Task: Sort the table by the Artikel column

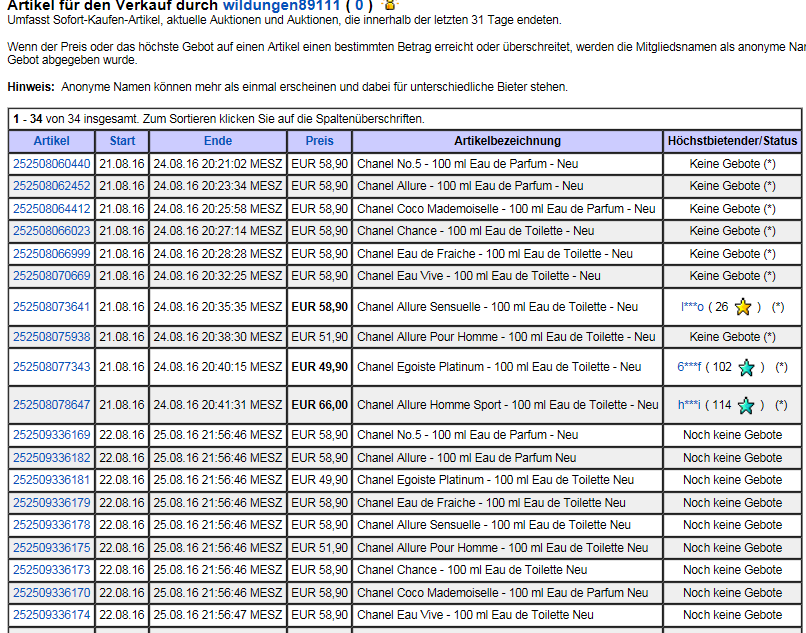Action: [51, 141]
